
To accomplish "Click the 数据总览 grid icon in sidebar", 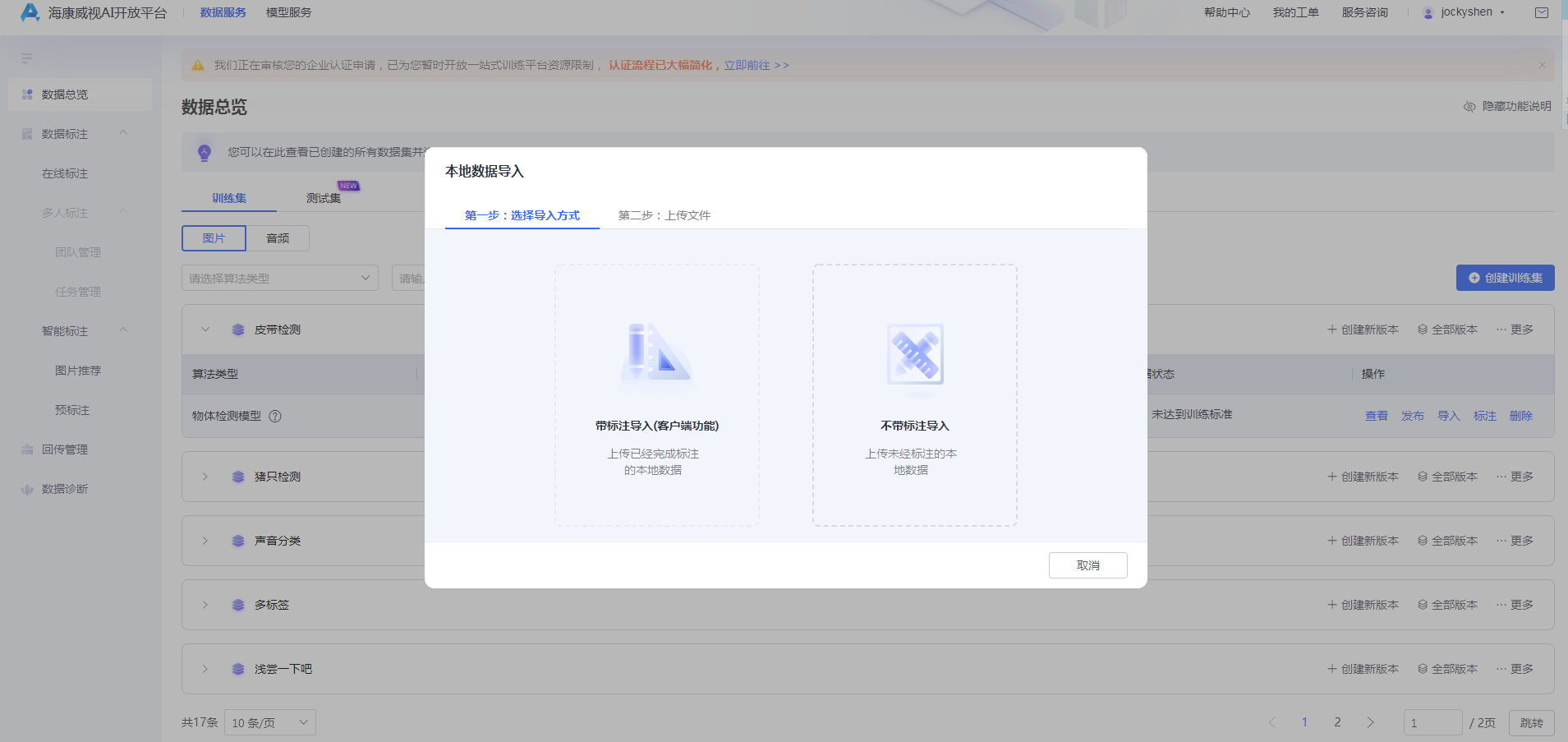I will [26, 94].
